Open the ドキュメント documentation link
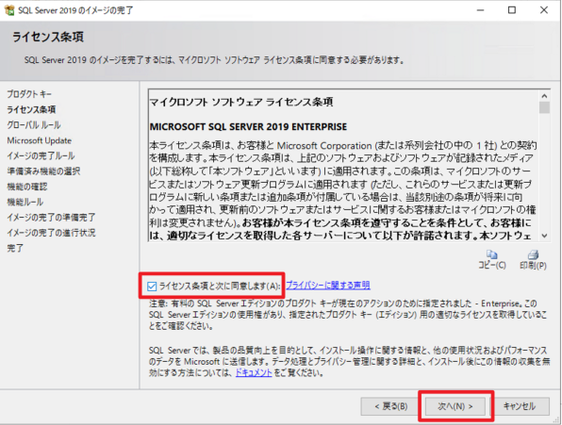Image resolution: width=562 pixels, height=425 pixels. pyautogui.click(x=253, y=373)
